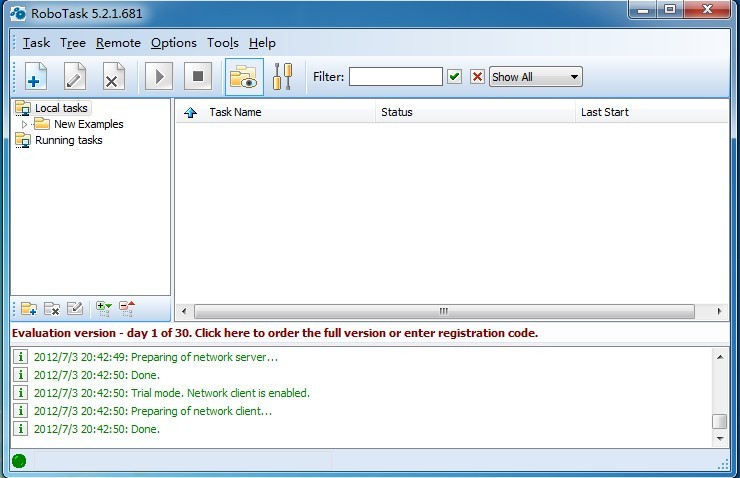Image resolution: width=740 pixels, height=478 pixels.
Task: Clear filter with the red X button
Action: (x=477, y=77)
